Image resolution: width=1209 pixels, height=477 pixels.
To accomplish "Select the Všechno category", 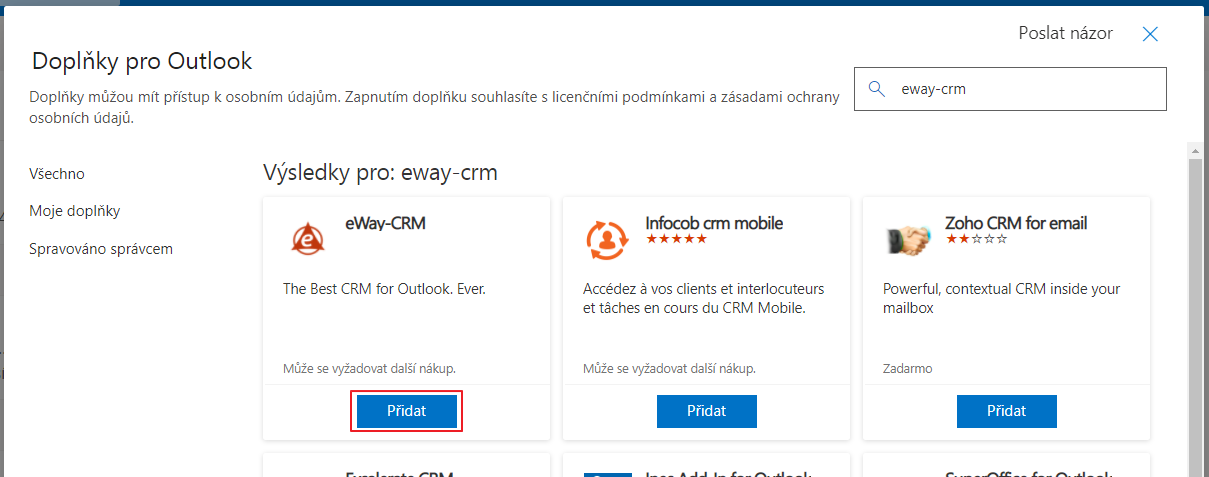I will click(57, 173).
